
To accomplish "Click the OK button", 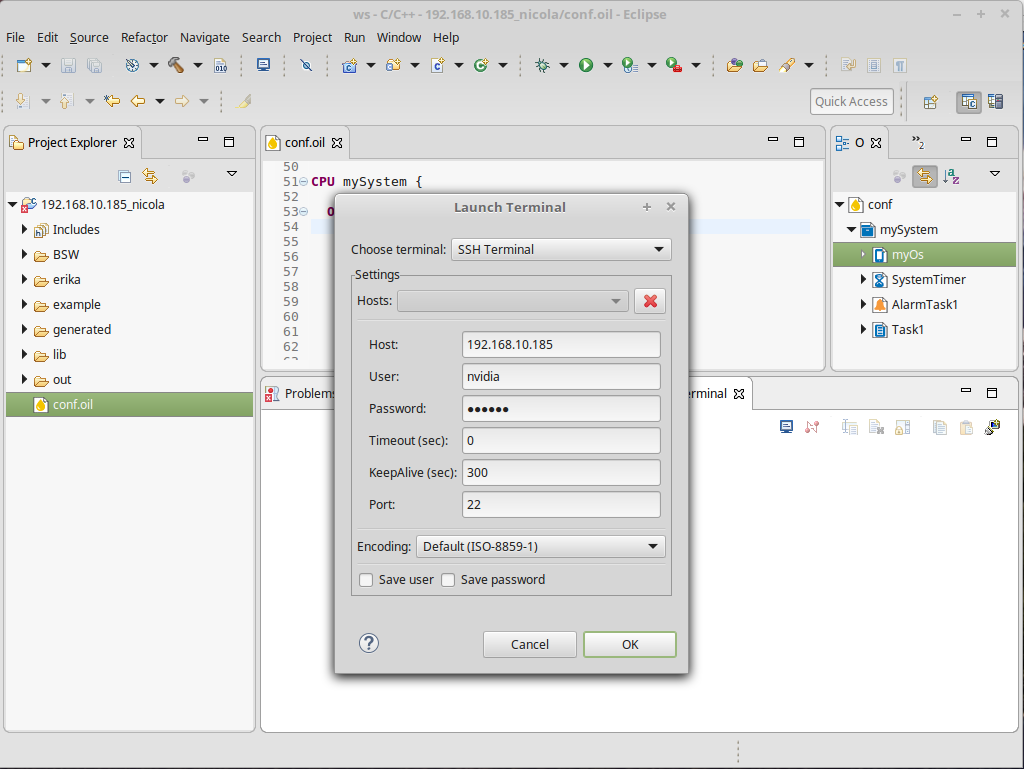I will point(630,644).
